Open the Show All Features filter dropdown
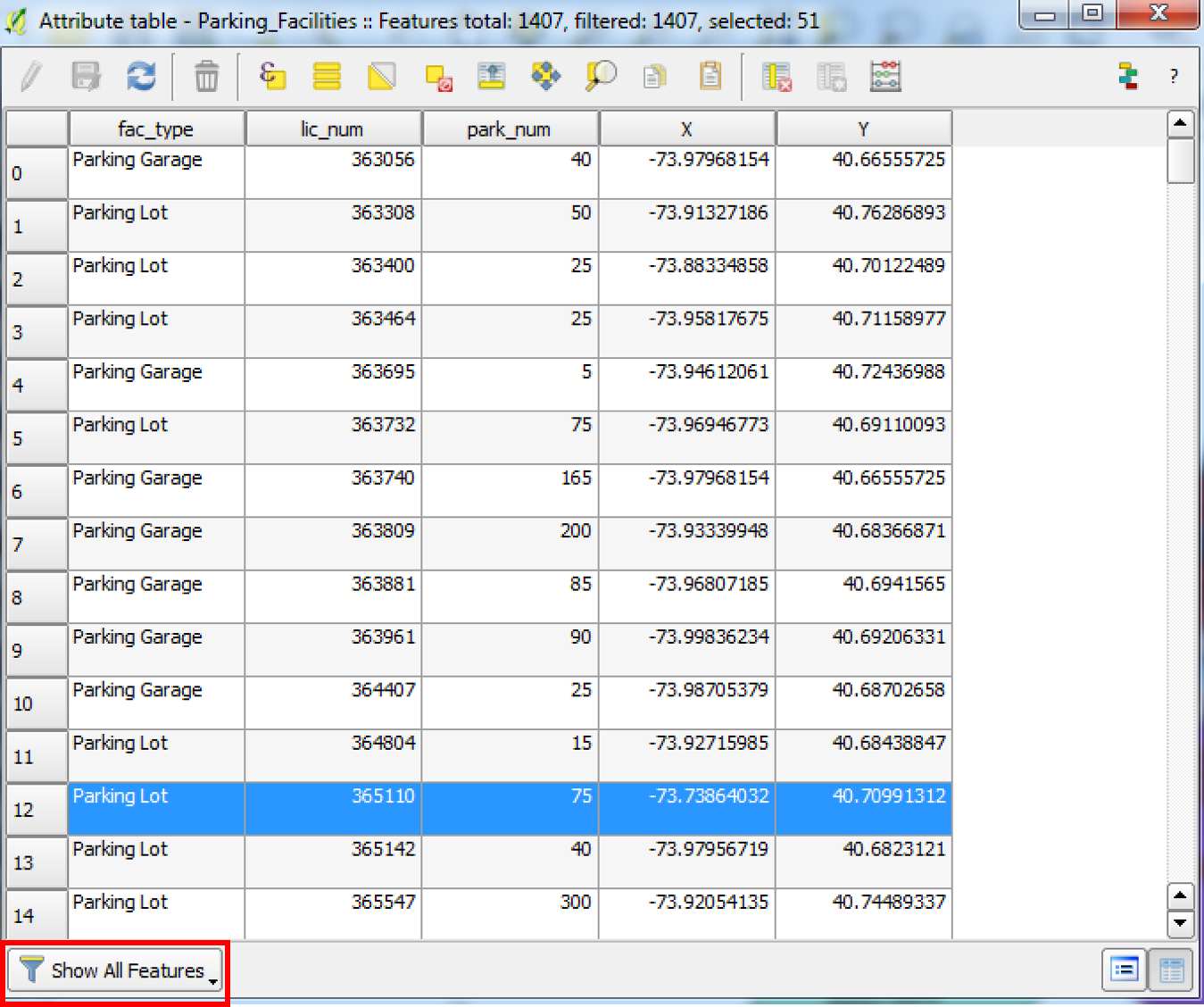1204x1007 pixels. click(118, 970)
